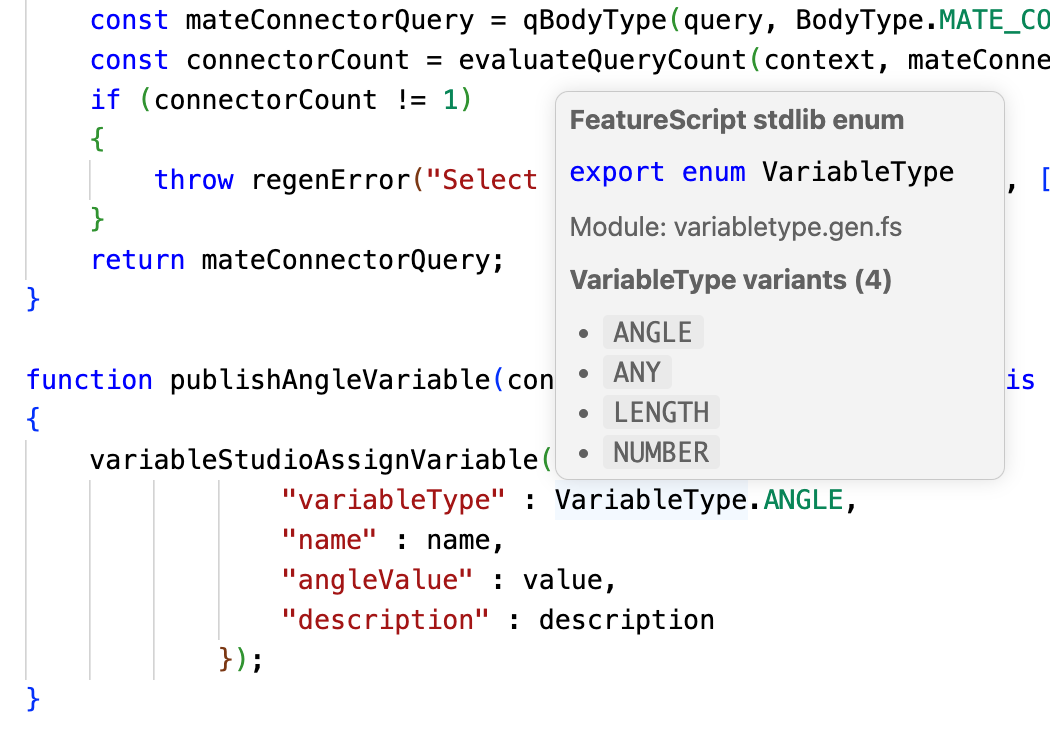Click the publishAngleVariable function name
1050x746 pixels.
329,380
